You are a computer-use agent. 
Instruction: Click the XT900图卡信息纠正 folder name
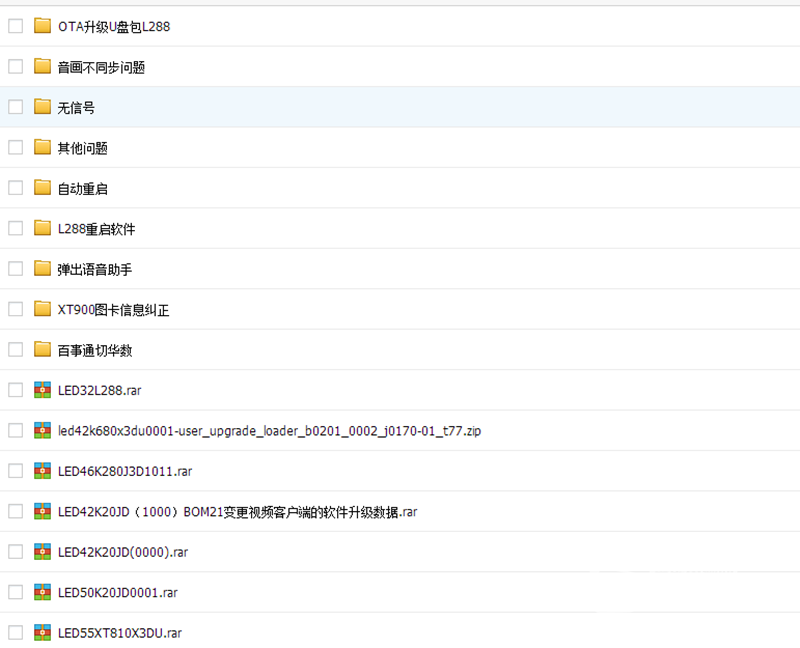[x=113, y=310]
